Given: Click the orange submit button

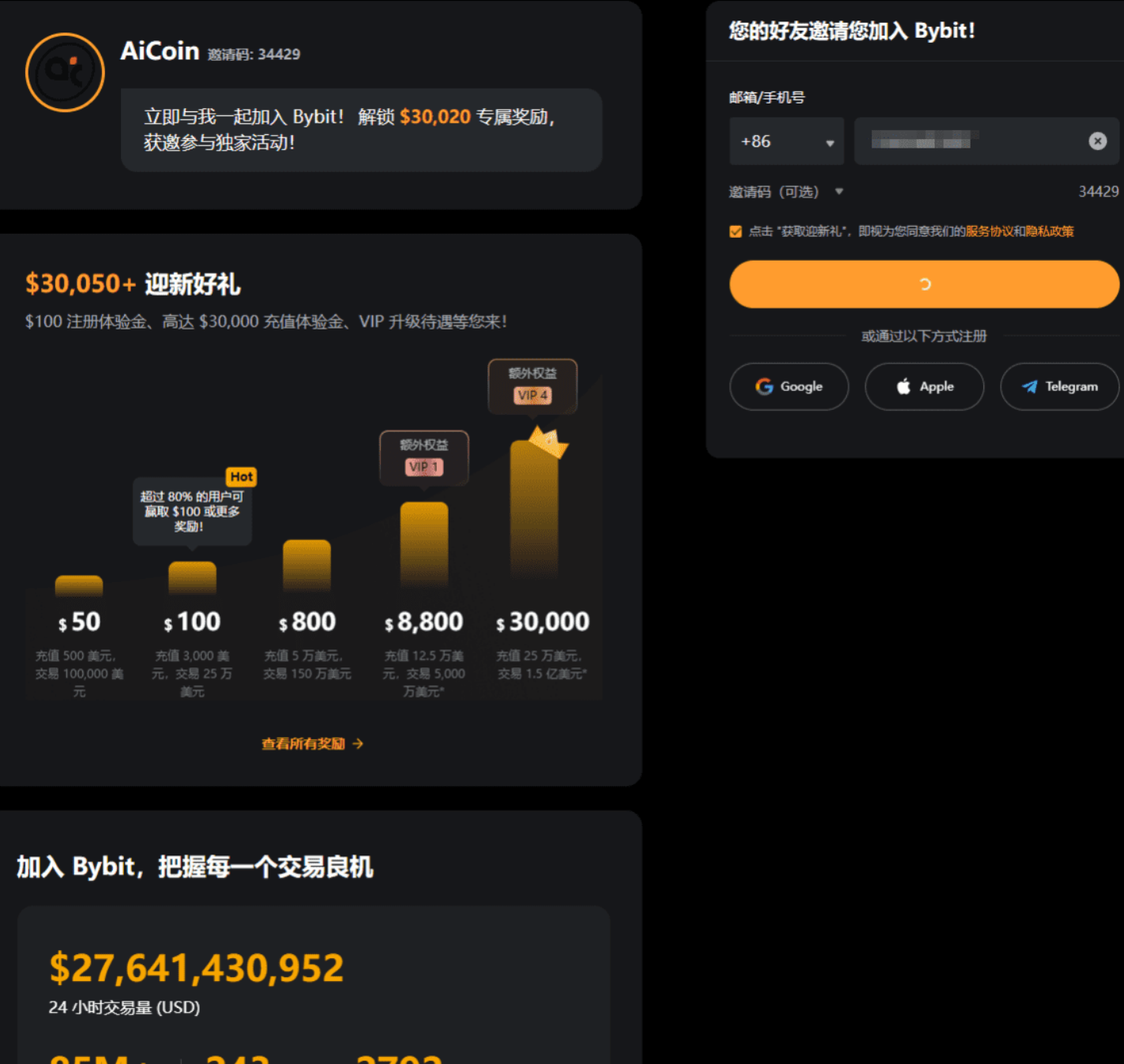Looking at the screenshot, I should tap(924, 284).
